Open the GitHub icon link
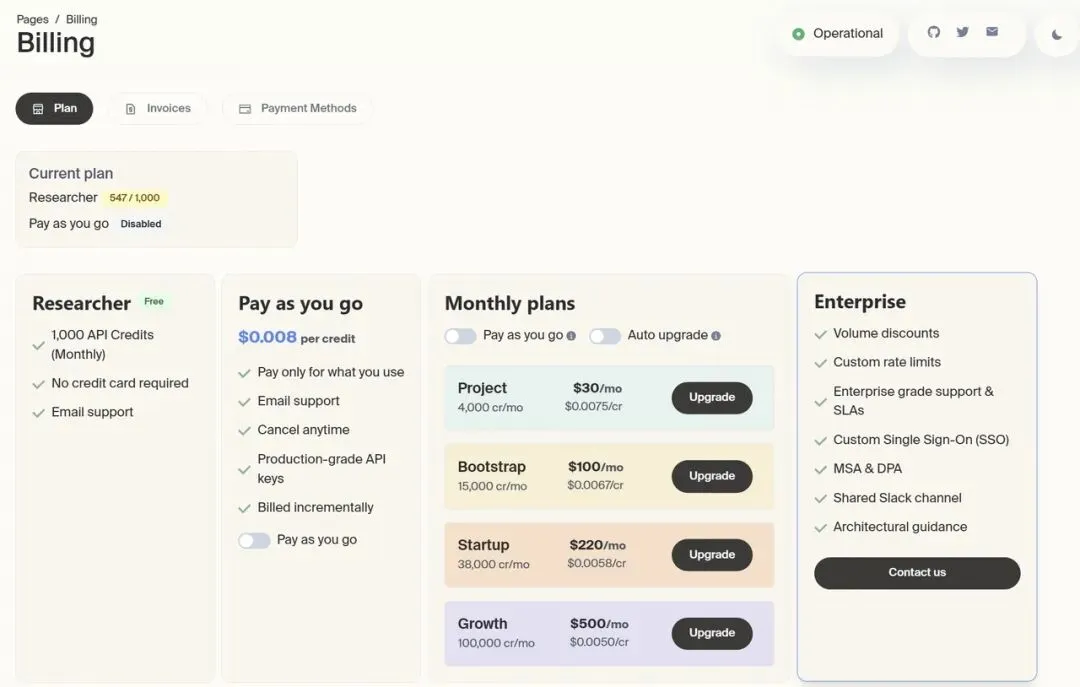 933,32
